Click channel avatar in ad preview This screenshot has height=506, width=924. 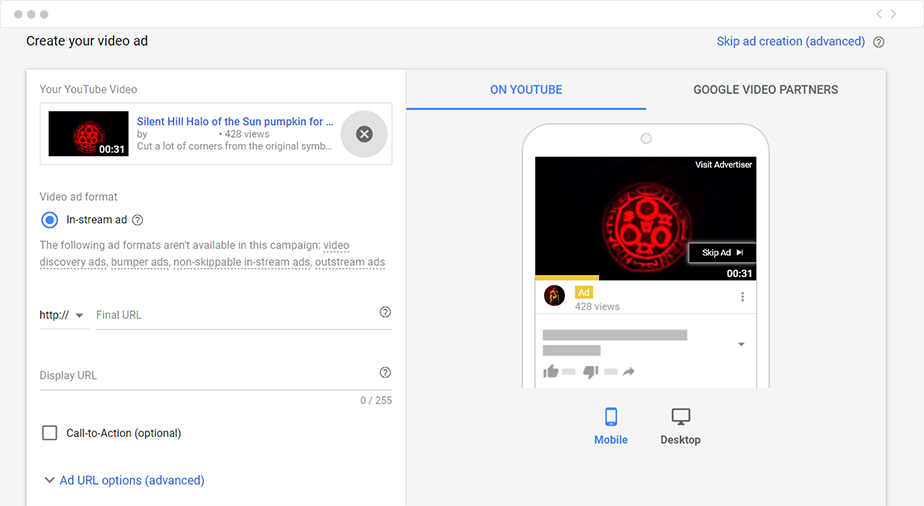(554, 296)
